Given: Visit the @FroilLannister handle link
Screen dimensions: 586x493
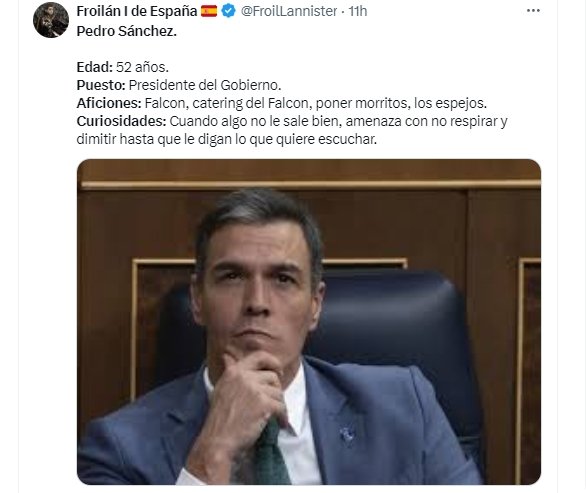Looking at the screenshot, I should click(289, 11).
